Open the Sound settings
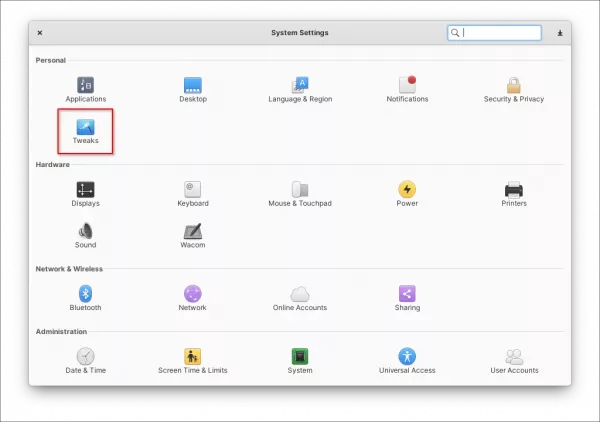 (85, 236)
